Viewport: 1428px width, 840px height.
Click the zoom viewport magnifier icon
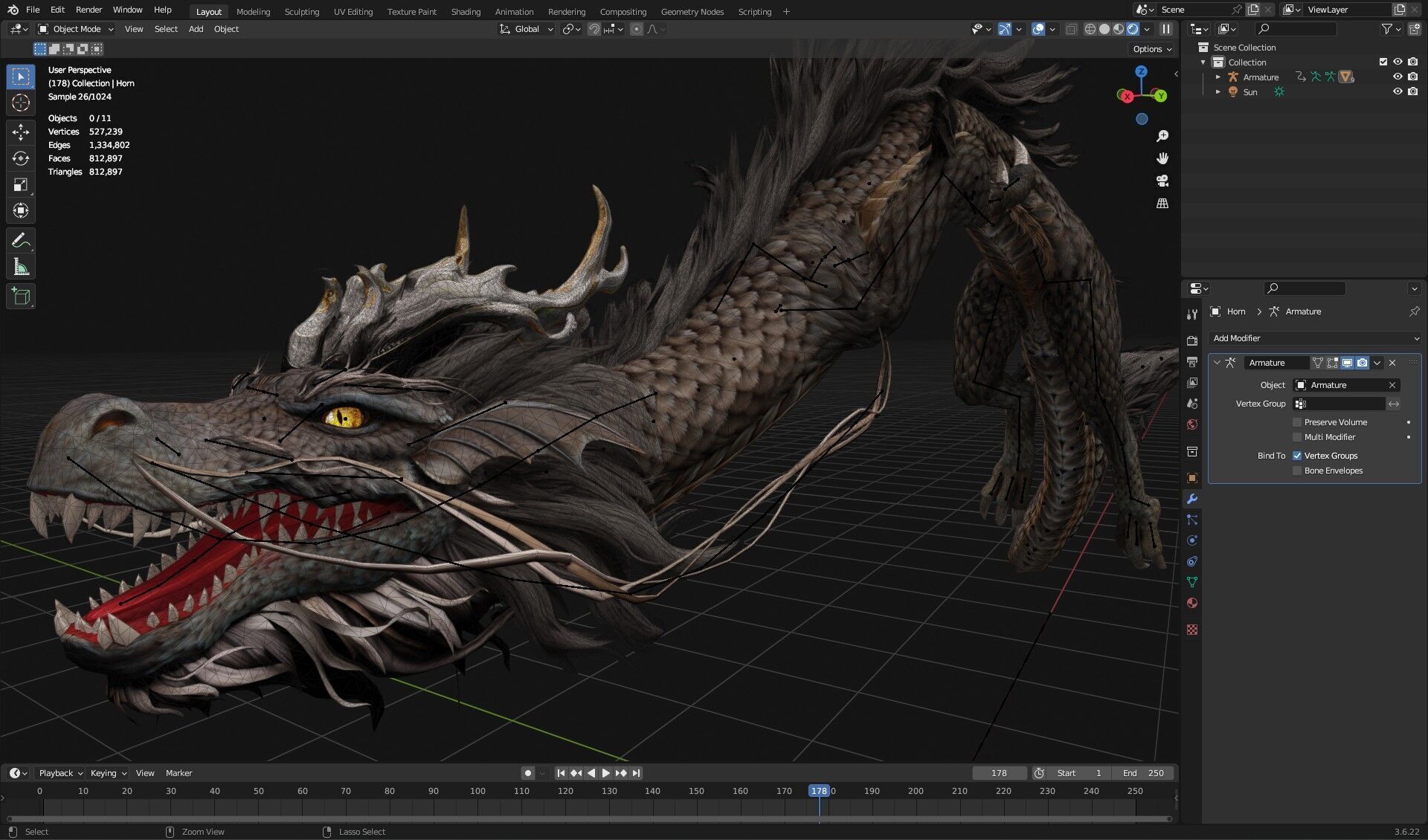pos(1162,136)
